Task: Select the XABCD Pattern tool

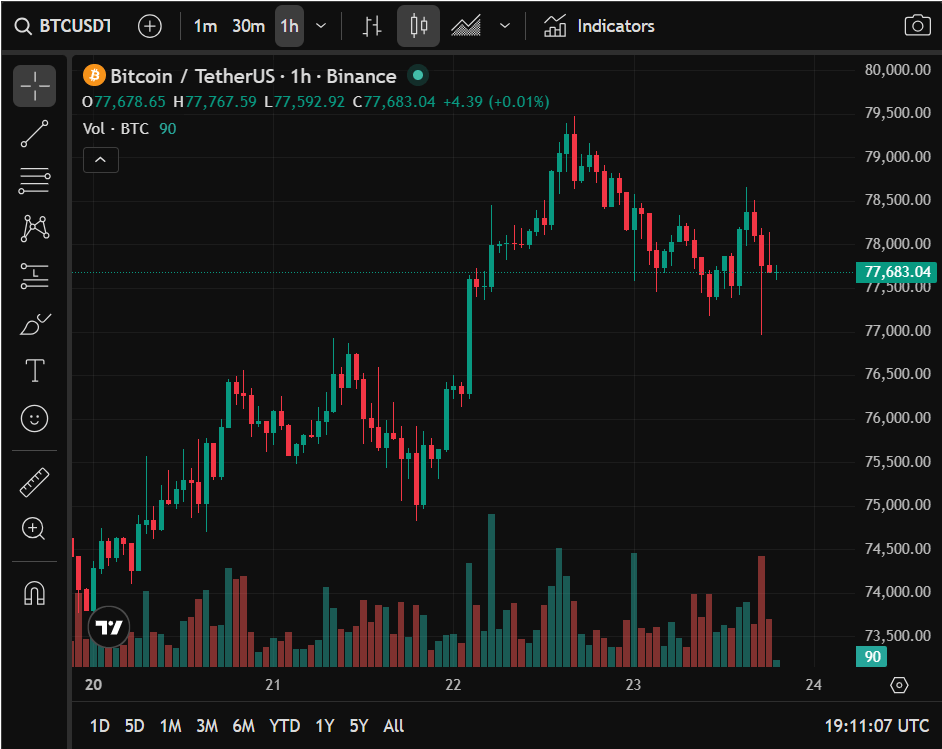Action: (35, 228)
